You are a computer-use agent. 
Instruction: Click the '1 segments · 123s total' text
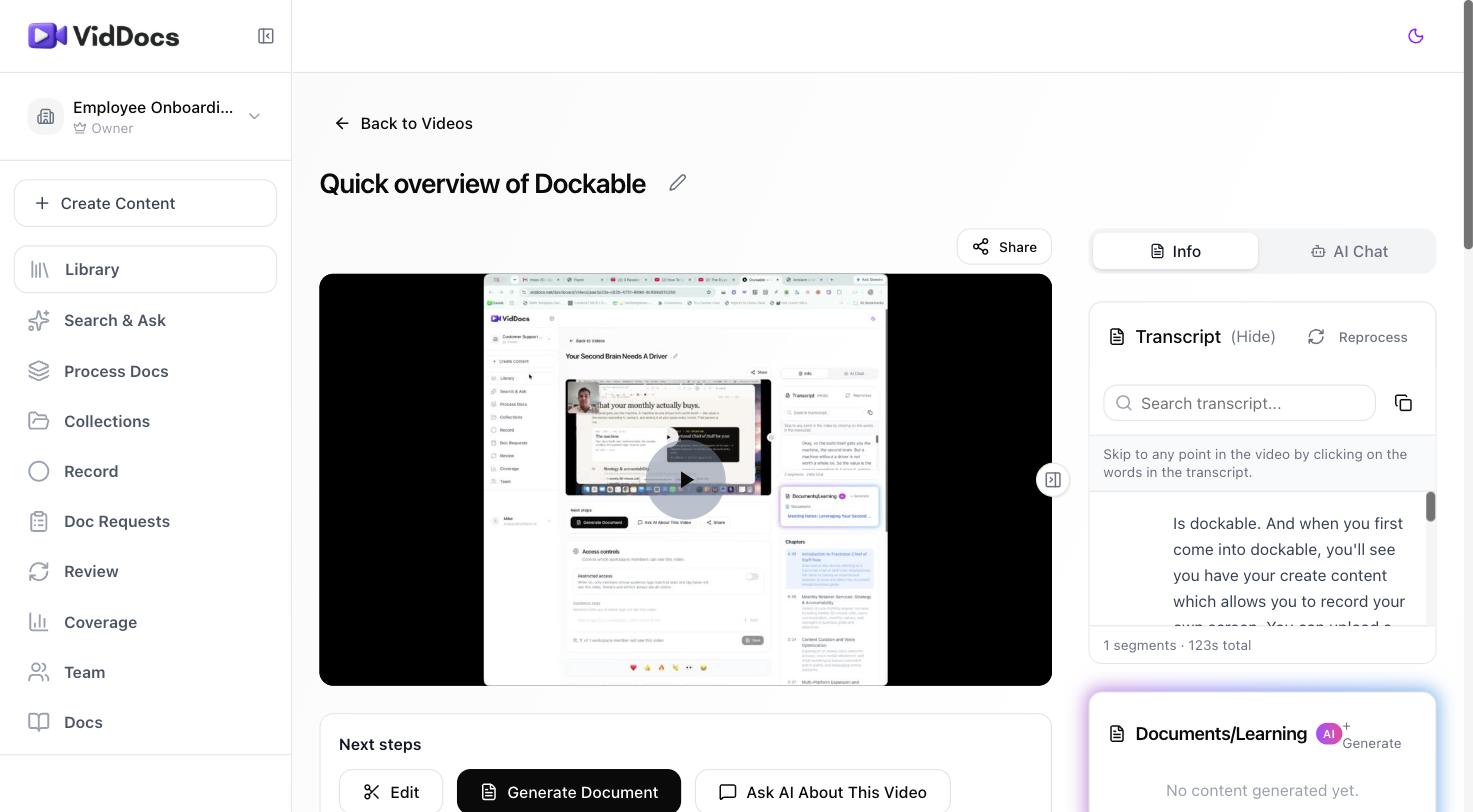click(x=1177, y=645)
